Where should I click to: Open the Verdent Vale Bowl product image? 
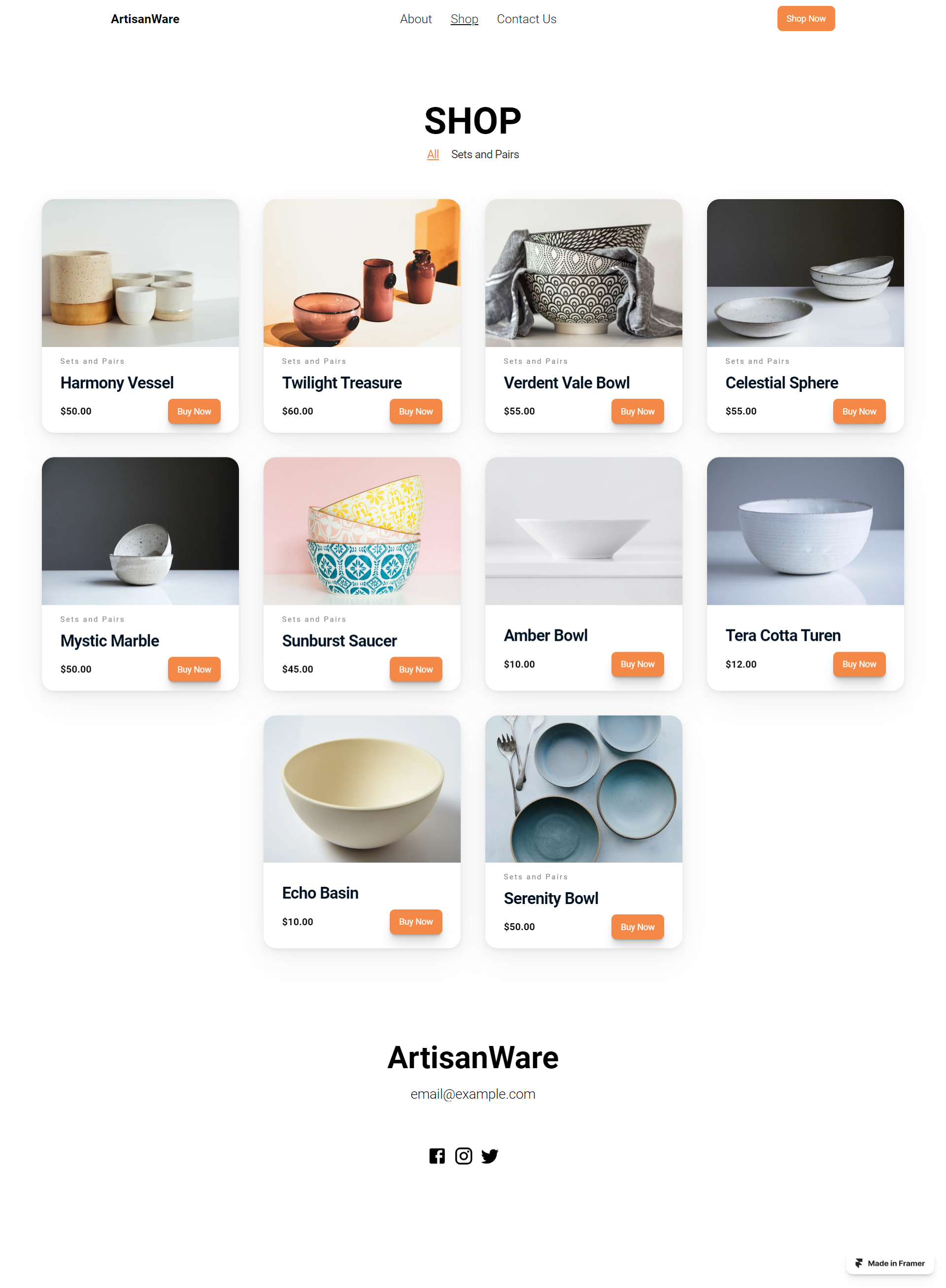pyautogui.click(x=583, y=273)
